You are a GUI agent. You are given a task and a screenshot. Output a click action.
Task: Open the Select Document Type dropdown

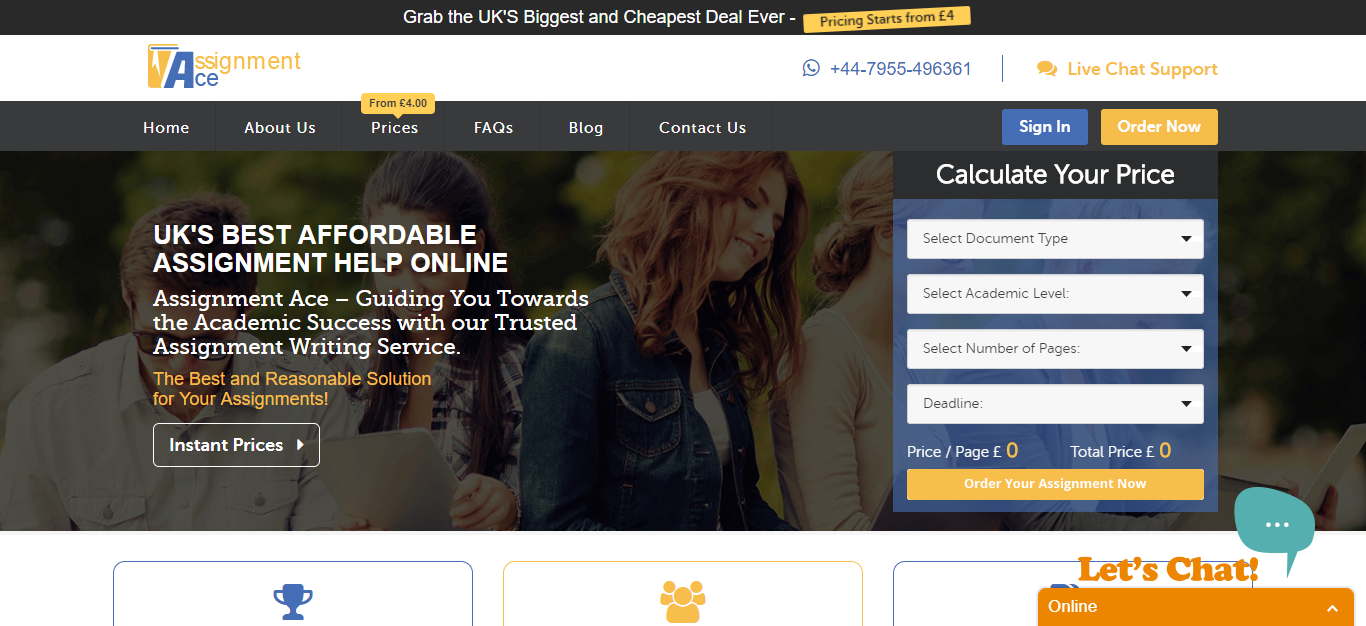click(x=1055, y=239)
